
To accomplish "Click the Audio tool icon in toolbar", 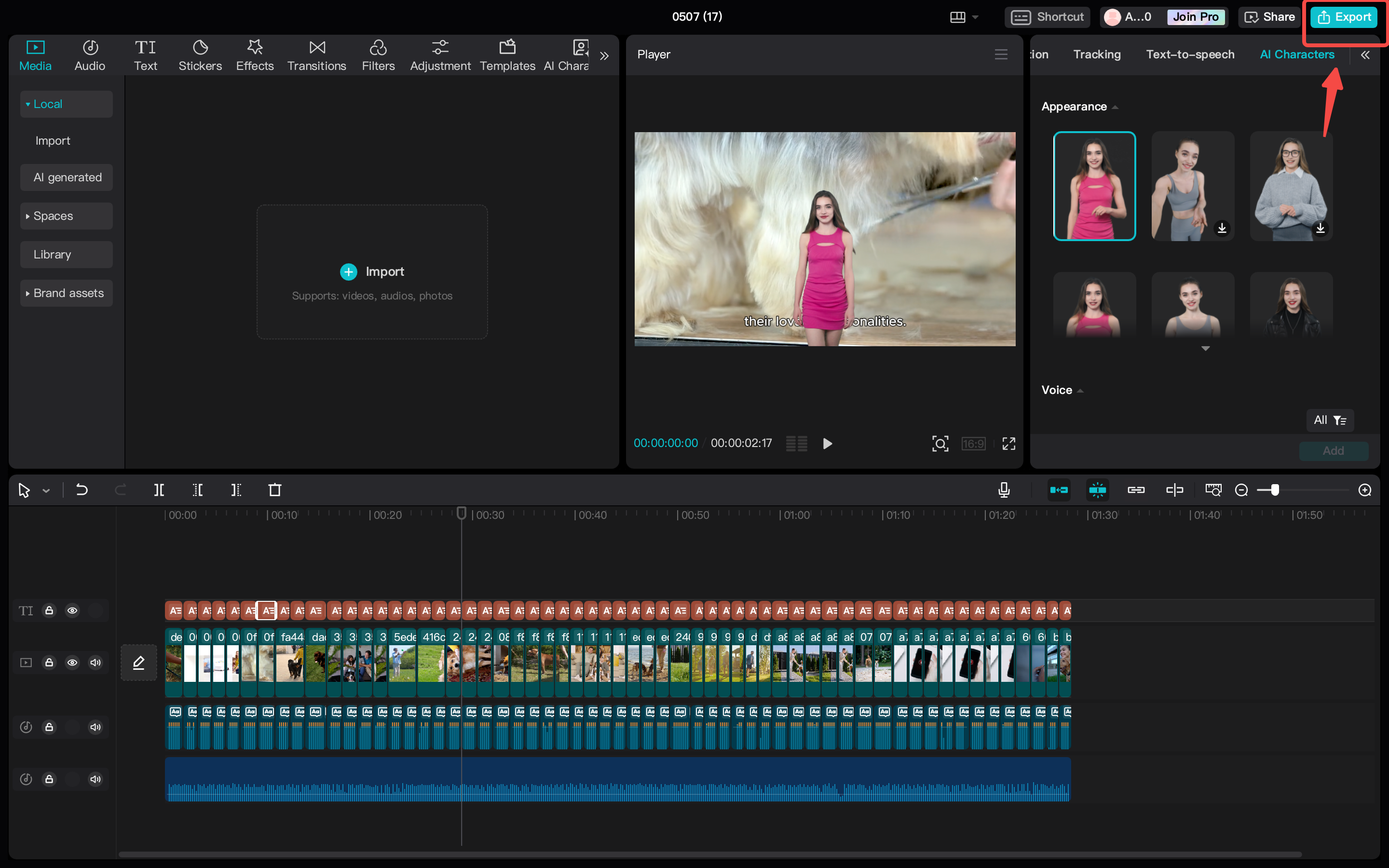I will pos(90,53).
